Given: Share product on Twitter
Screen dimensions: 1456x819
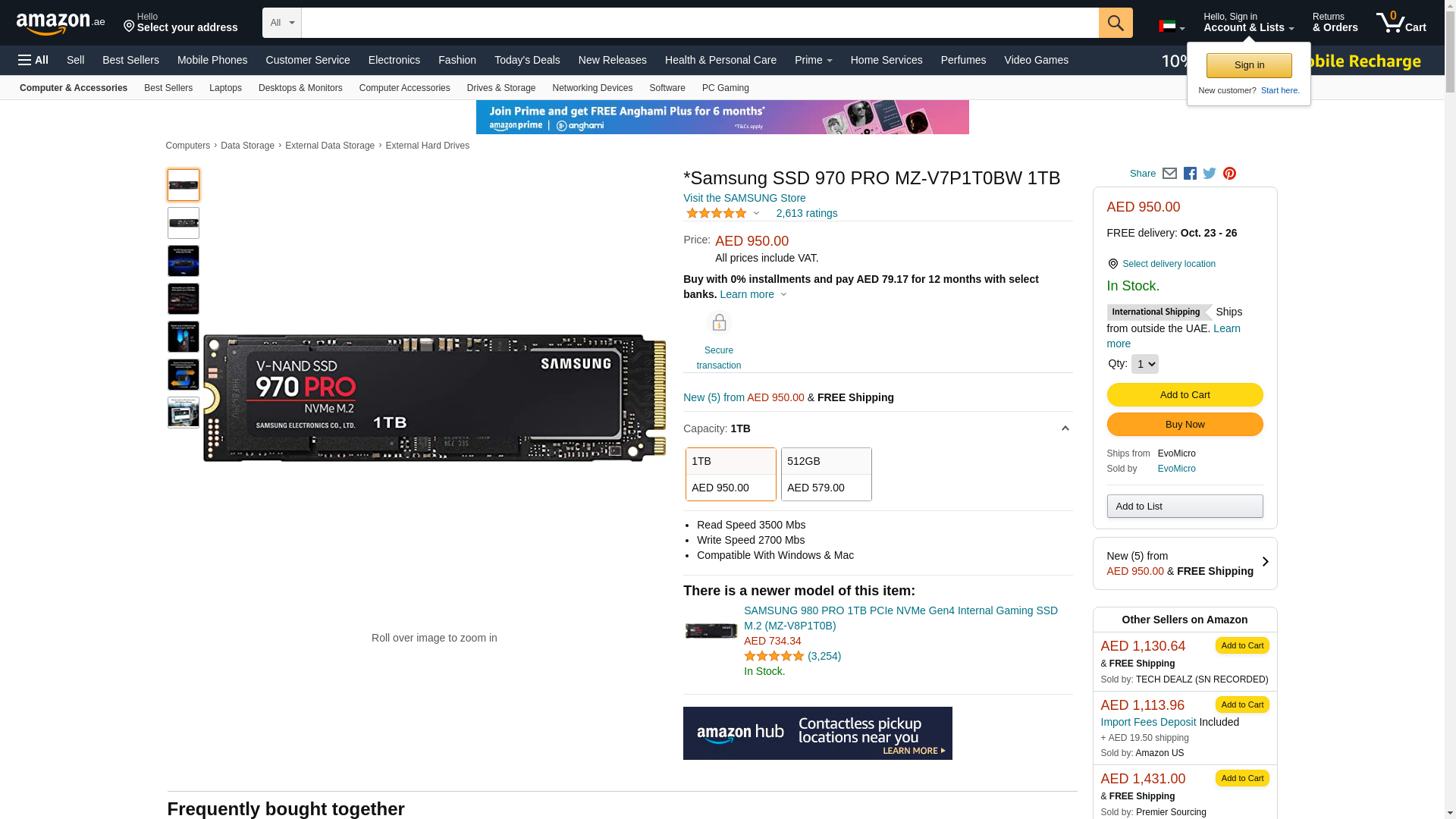Looking at the screenshot, I should [x=1210, y=174].
